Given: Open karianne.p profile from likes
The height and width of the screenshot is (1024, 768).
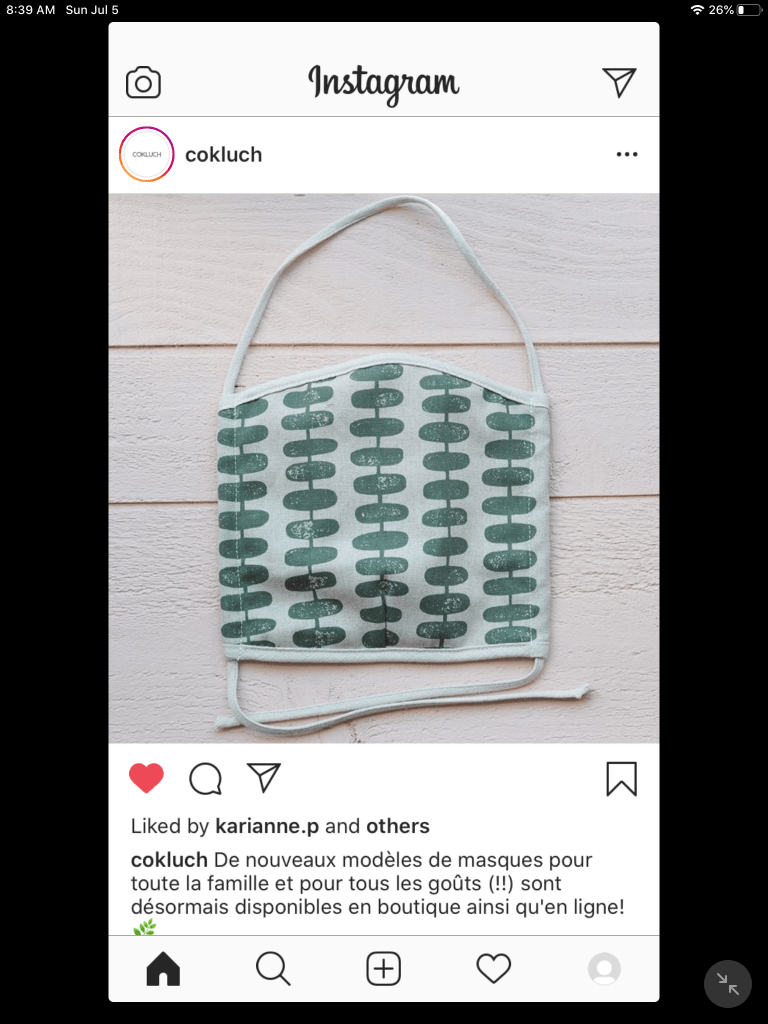Looking at the screenshot, I should 267,826.
